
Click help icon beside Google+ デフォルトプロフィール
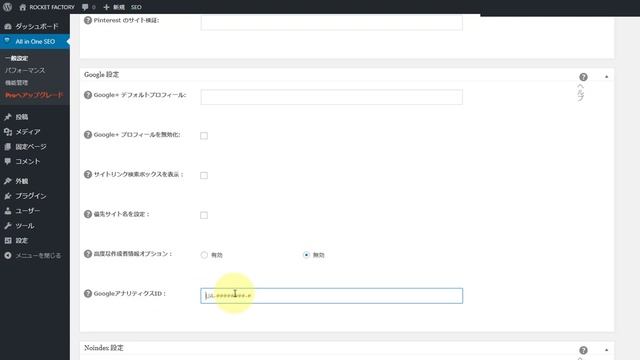(88, 95)
